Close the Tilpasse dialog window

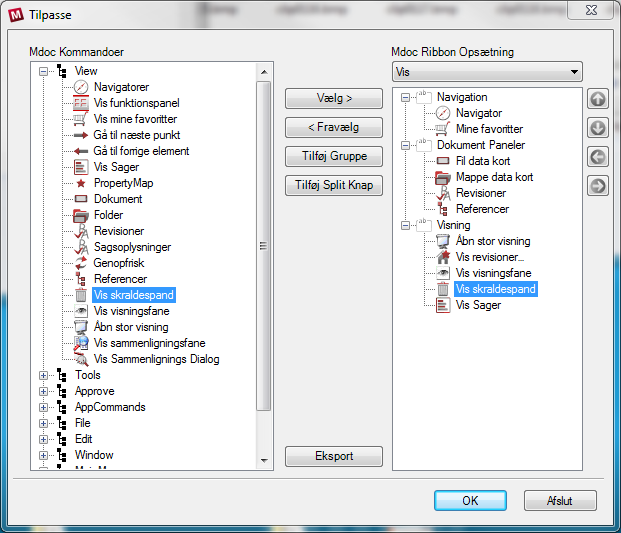click(x=591, y=10)
